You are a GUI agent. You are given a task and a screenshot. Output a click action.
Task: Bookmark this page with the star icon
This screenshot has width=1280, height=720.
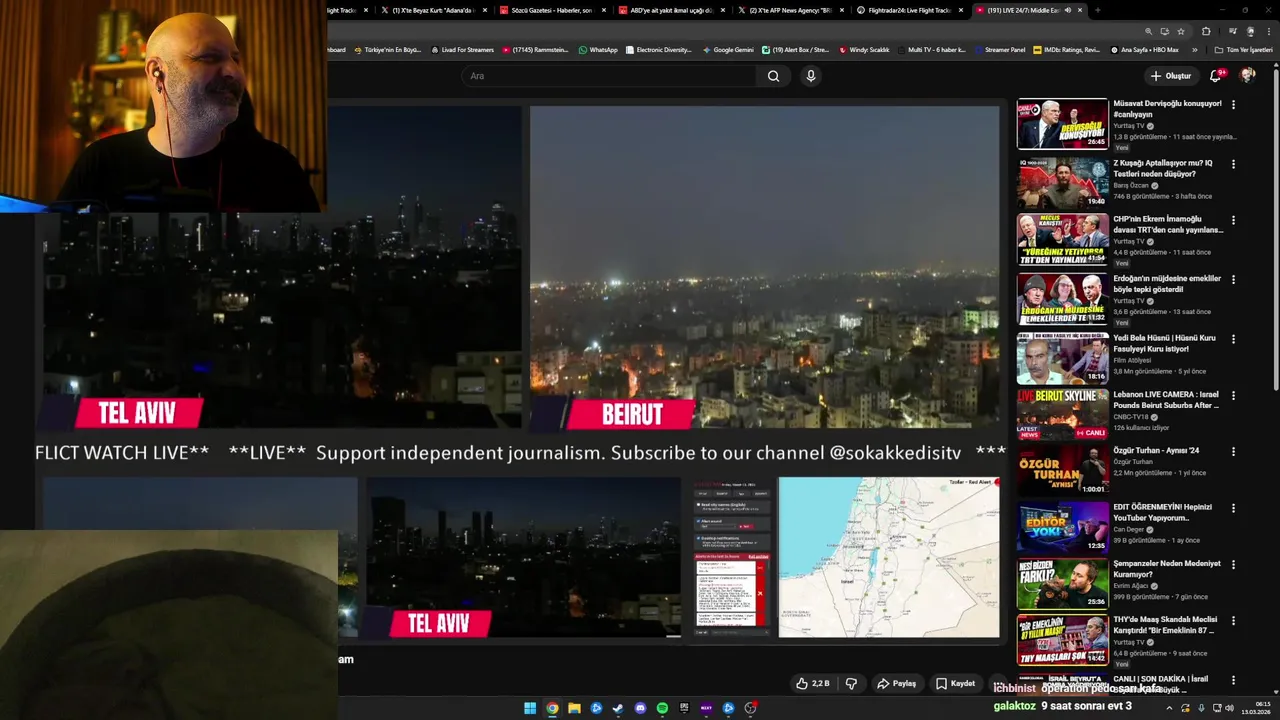coord(1181,32)
